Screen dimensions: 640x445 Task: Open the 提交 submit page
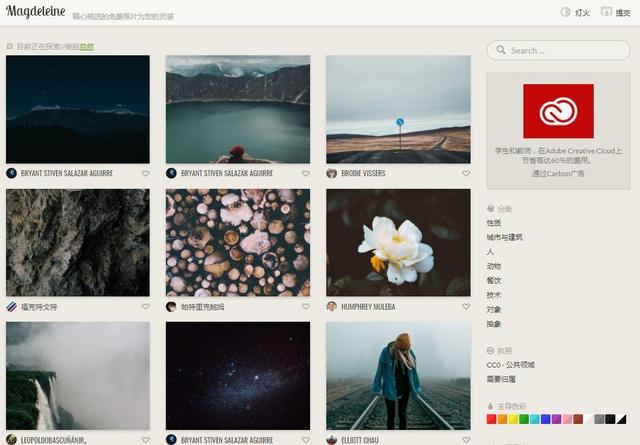(616, 13)
